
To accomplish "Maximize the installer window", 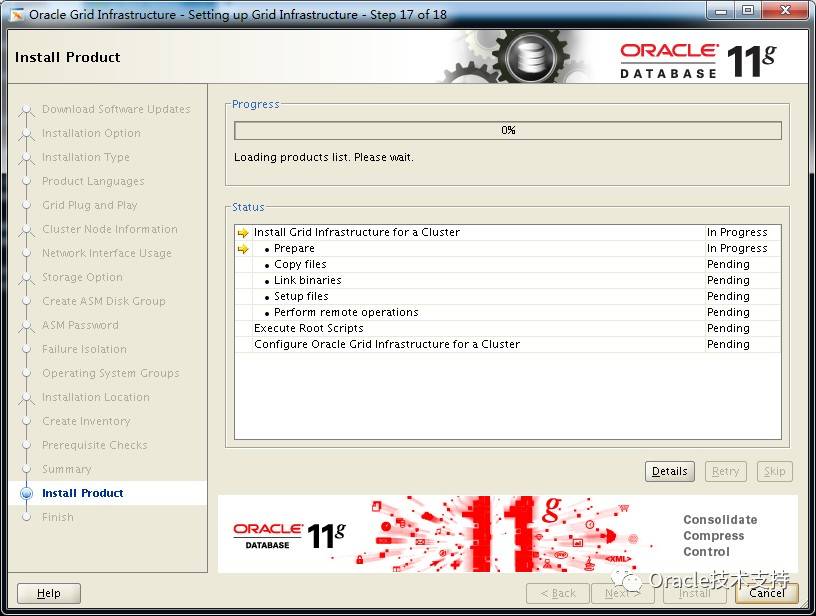I will pos(748,10).
